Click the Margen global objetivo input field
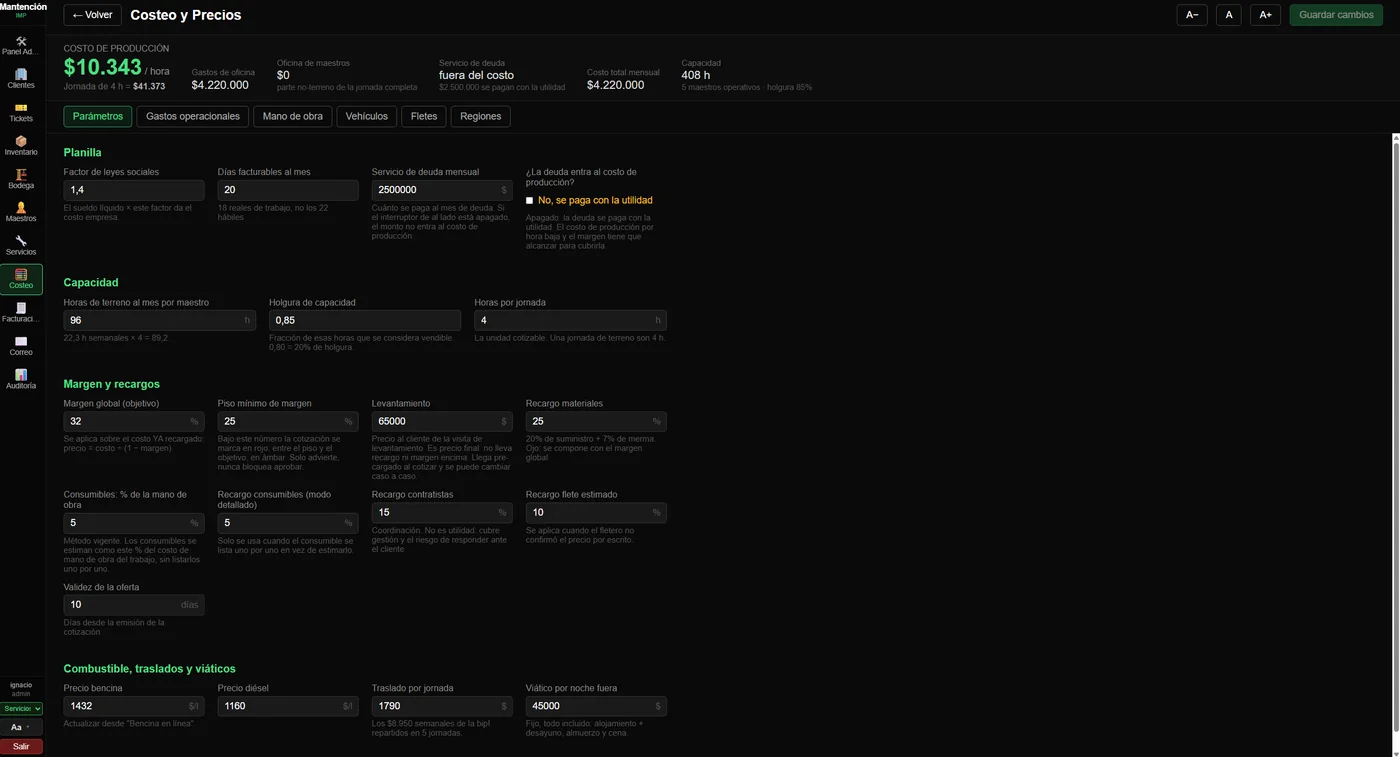 [x=134, y=422]
